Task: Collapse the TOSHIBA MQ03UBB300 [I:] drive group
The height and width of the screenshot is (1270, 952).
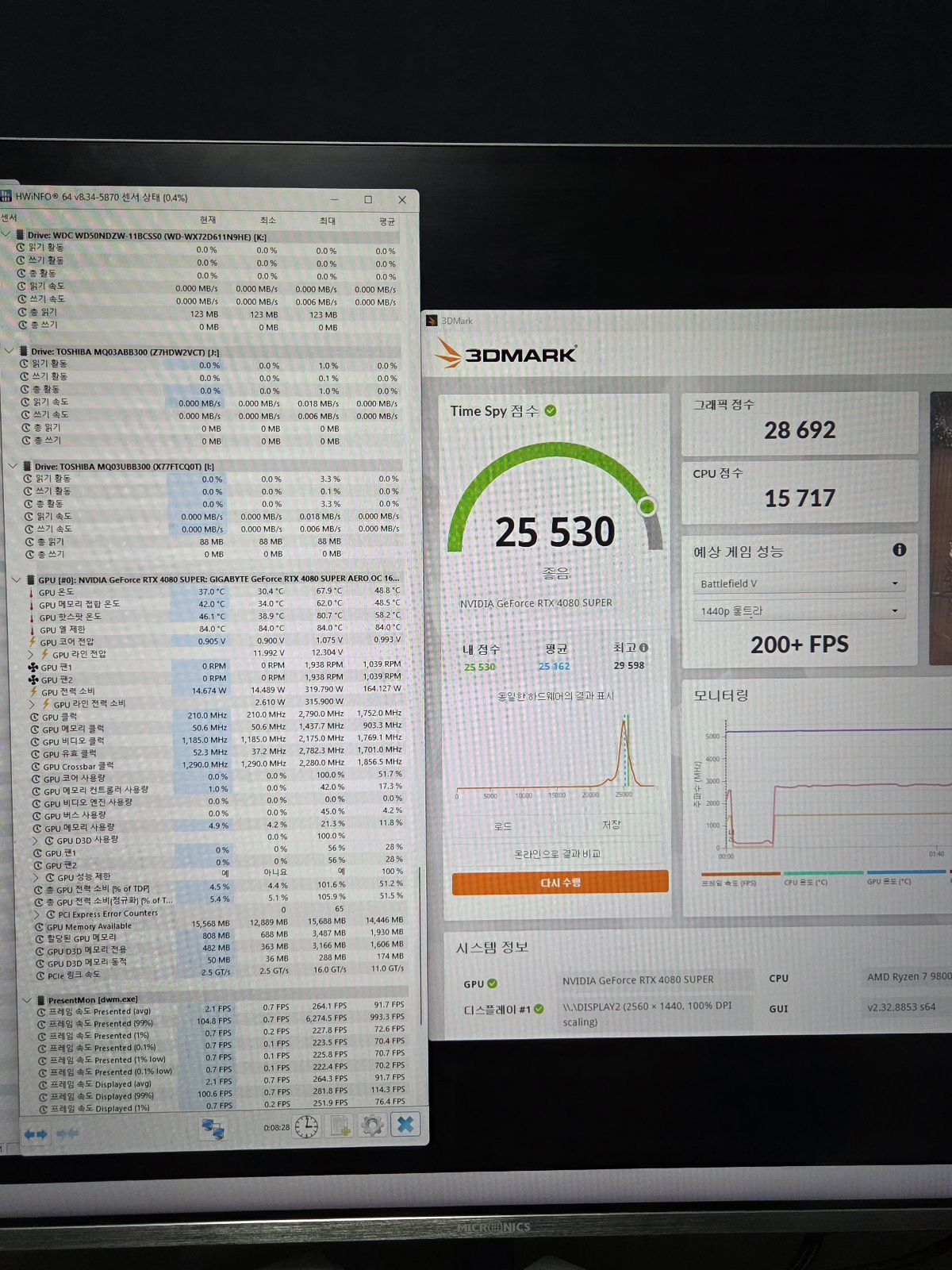Action: coord(13,466)
